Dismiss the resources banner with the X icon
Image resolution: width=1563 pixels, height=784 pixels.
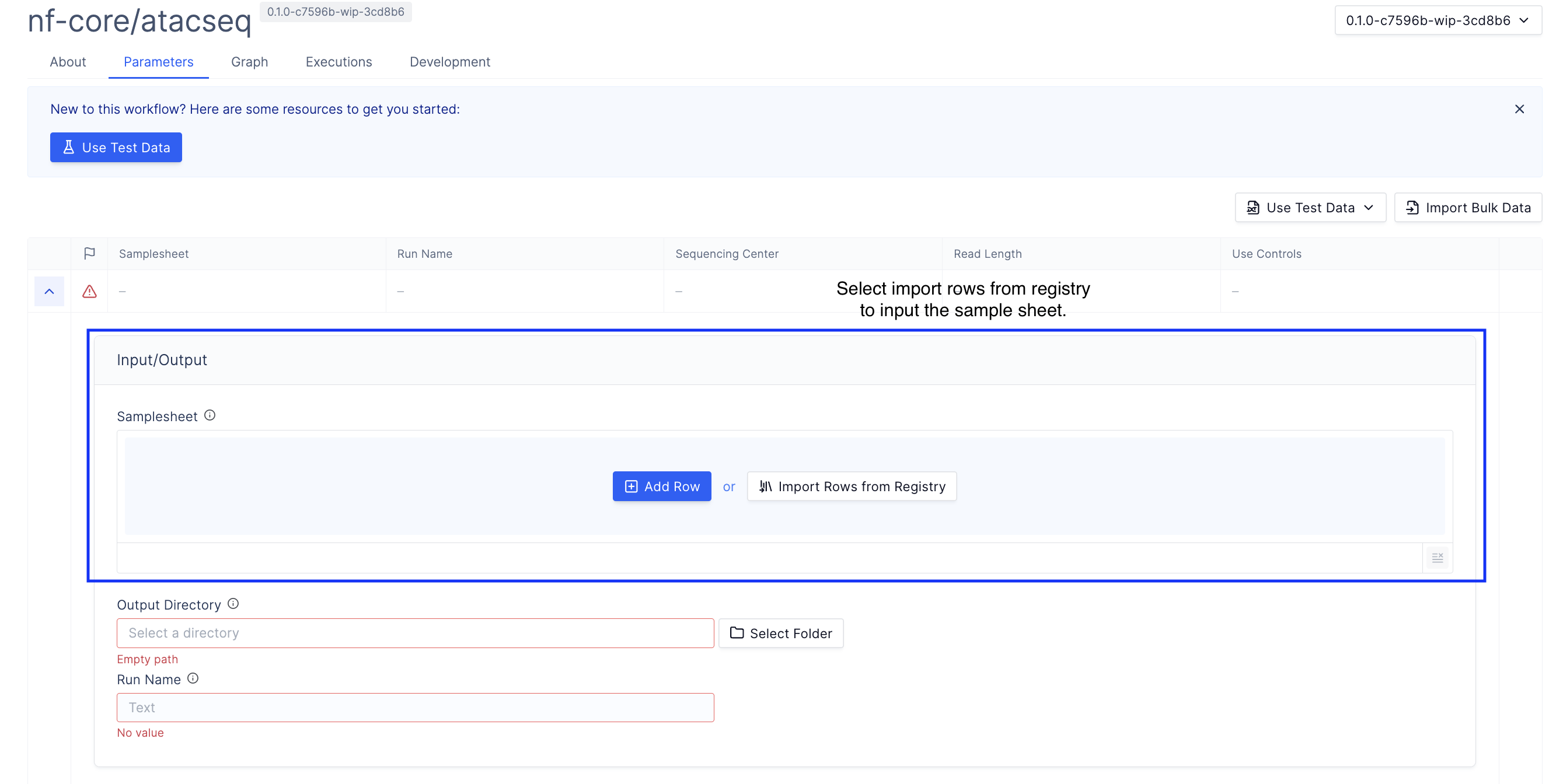coord(1519,109)
